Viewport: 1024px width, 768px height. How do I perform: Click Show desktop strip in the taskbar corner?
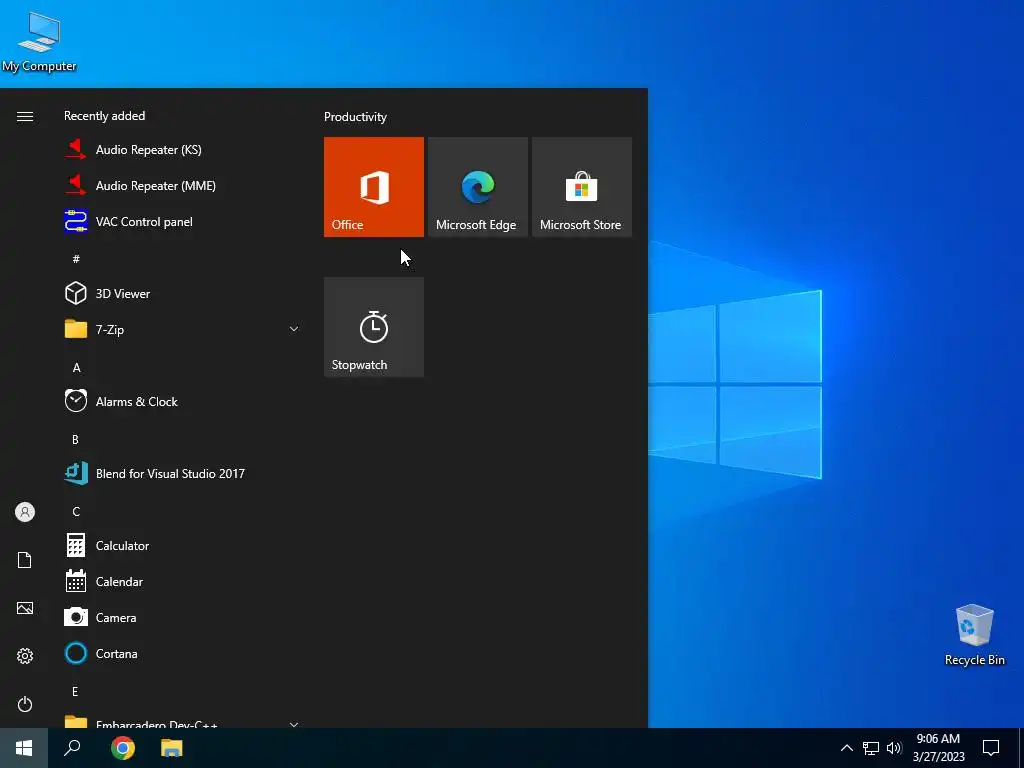[x=1021, y=748]
